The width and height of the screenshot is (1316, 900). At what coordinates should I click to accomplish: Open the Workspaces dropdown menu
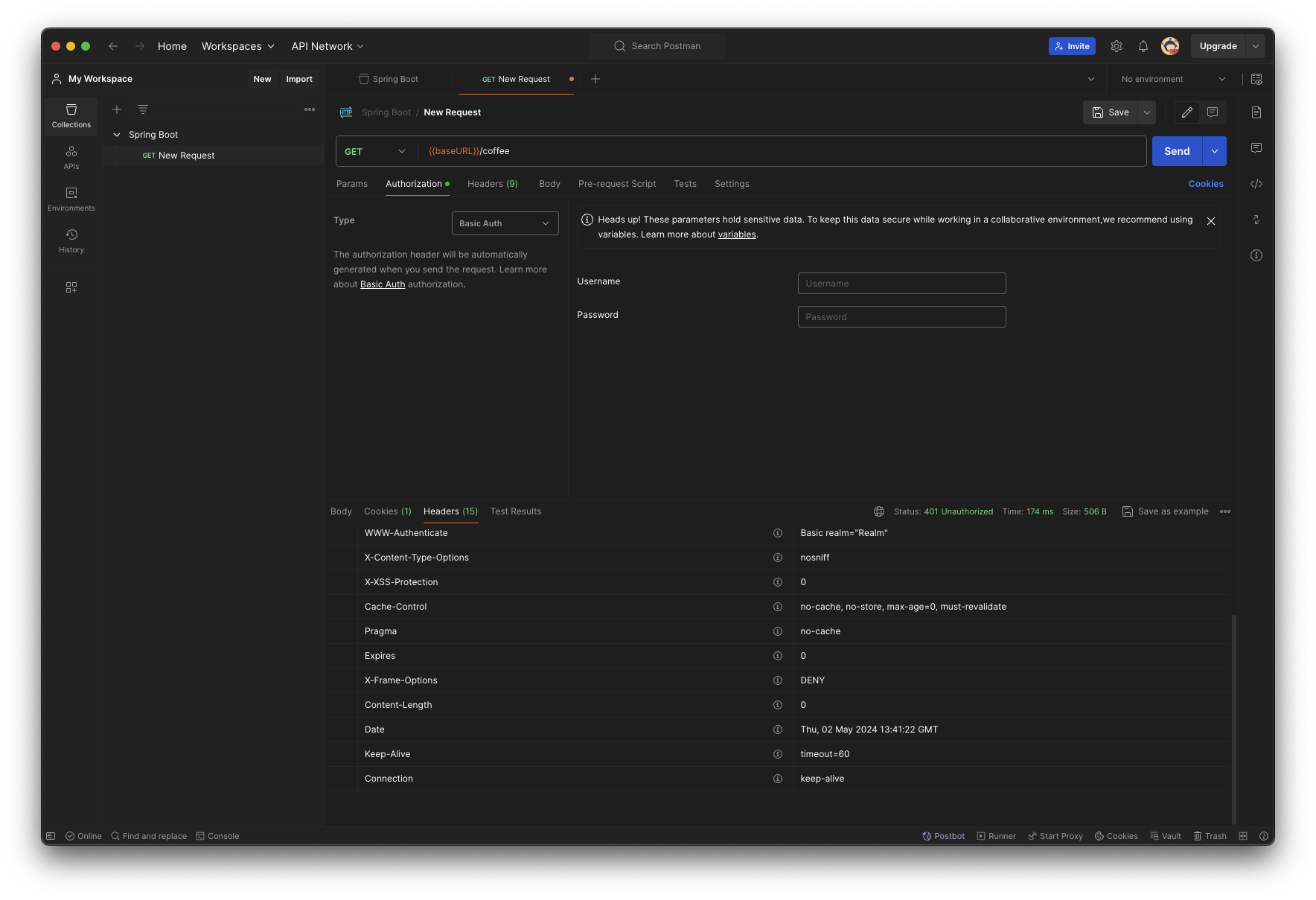point(238,46)
